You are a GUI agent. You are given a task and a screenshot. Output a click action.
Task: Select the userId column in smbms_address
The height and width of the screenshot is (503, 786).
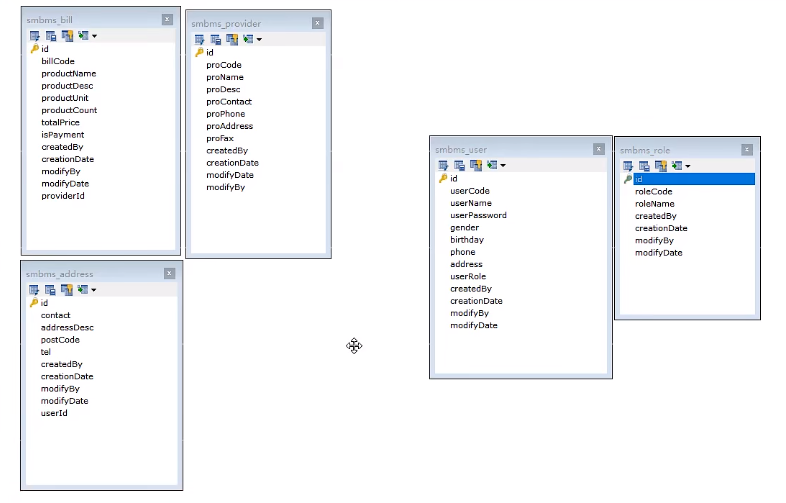tap(54, 413)
